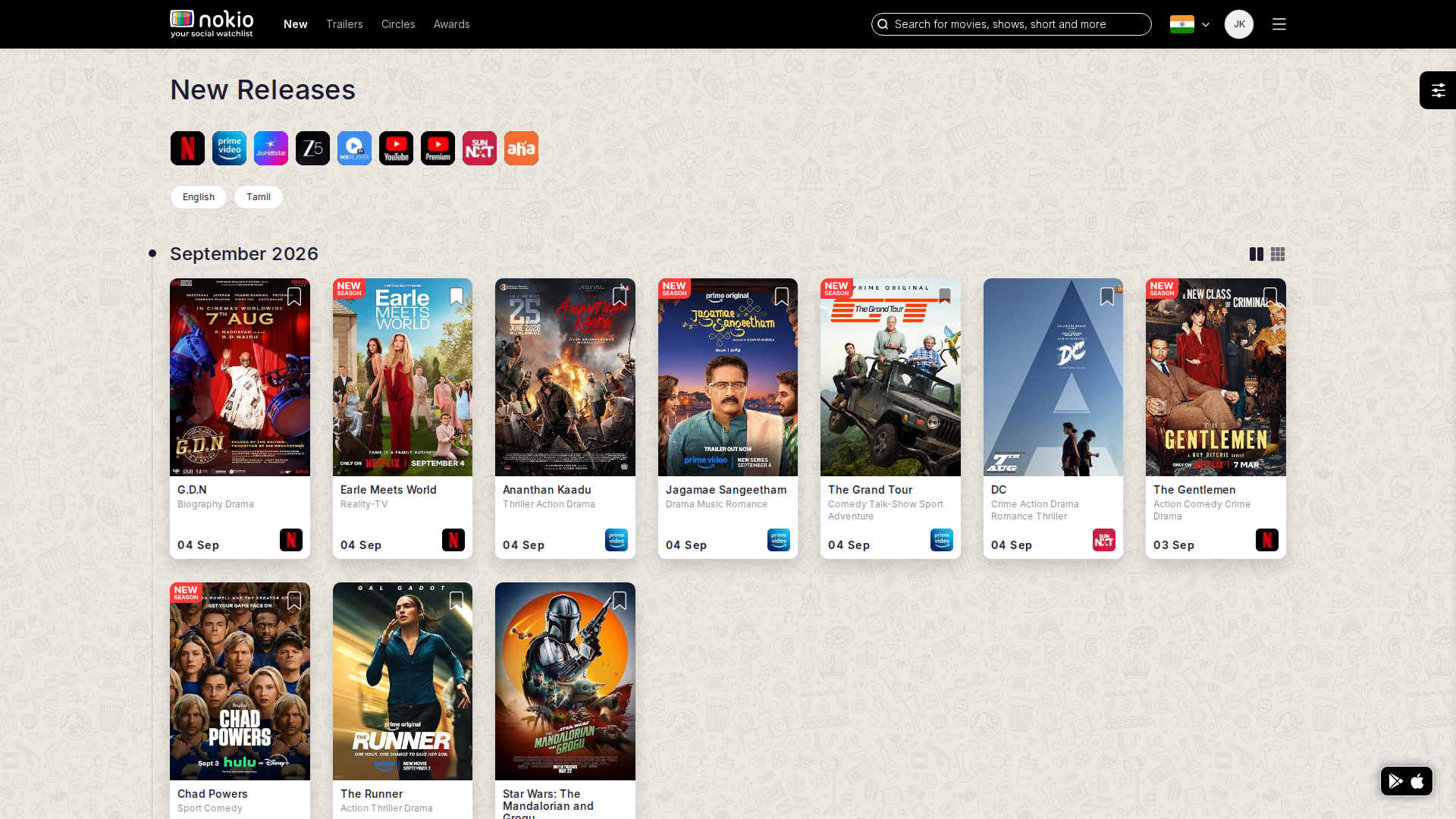Click Netflix badge on The Gentlemen card

1267,540
